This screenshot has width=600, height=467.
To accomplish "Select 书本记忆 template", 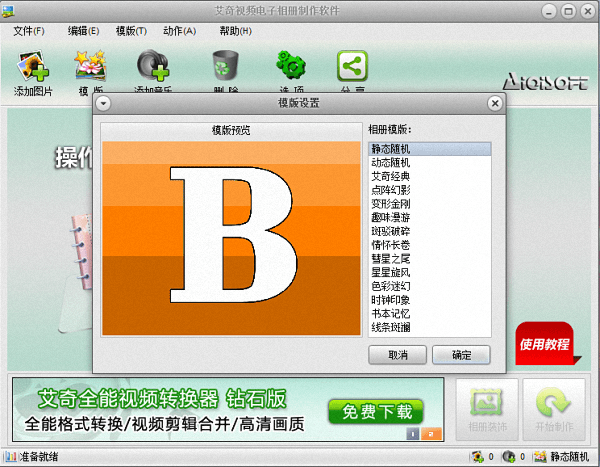I will click(x=430, y=314).
